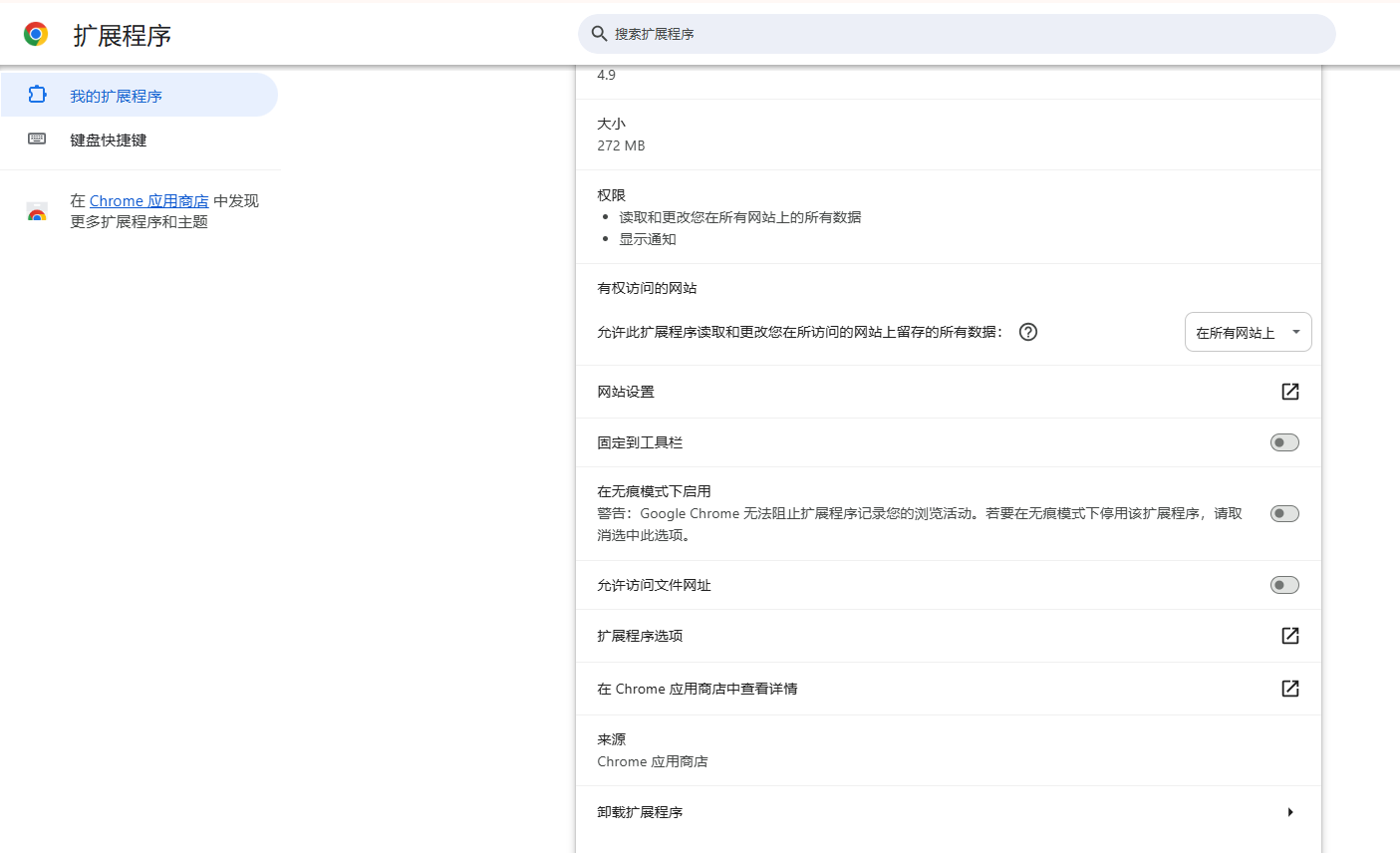1400x853 pixels.
Task: Click the 有权访问的网站 heading
Action: click(x=647, y=288)
